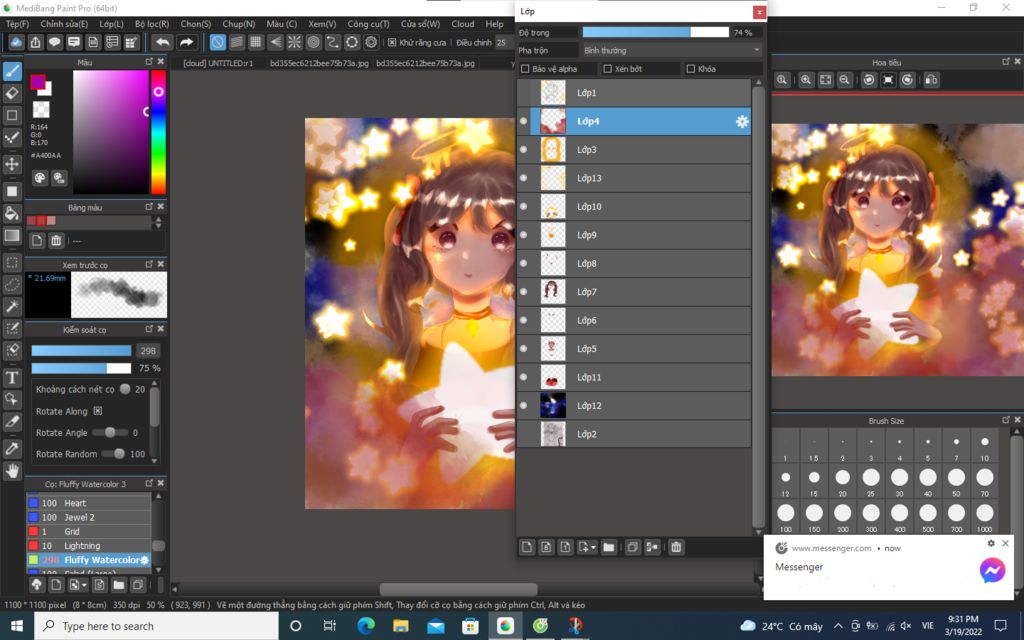Click the rainbow hue bar in Màu panel
1024x640 pixels.
click(x=158, y=132)
